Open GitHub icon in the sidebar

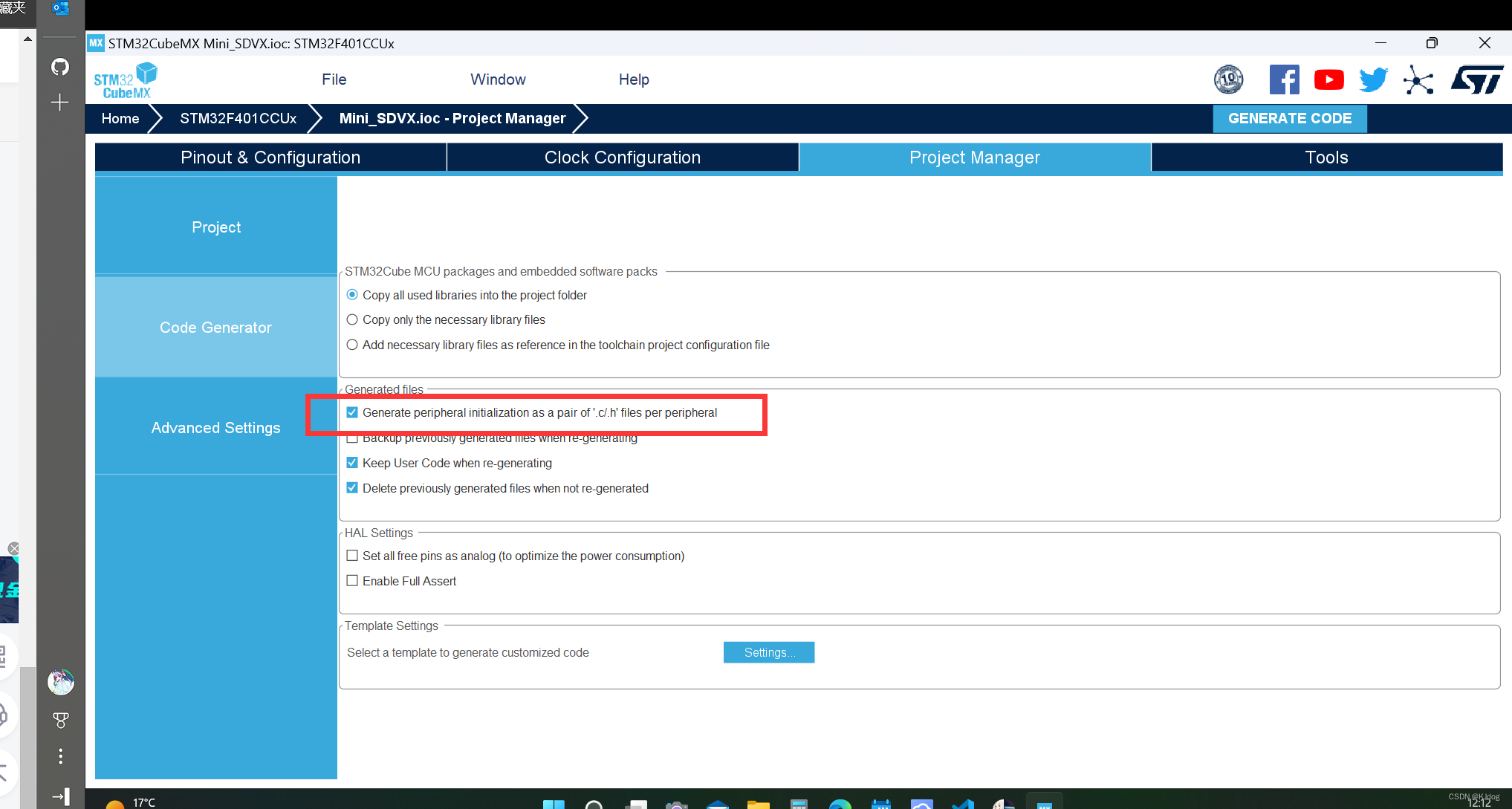click(x=60, y=67)
